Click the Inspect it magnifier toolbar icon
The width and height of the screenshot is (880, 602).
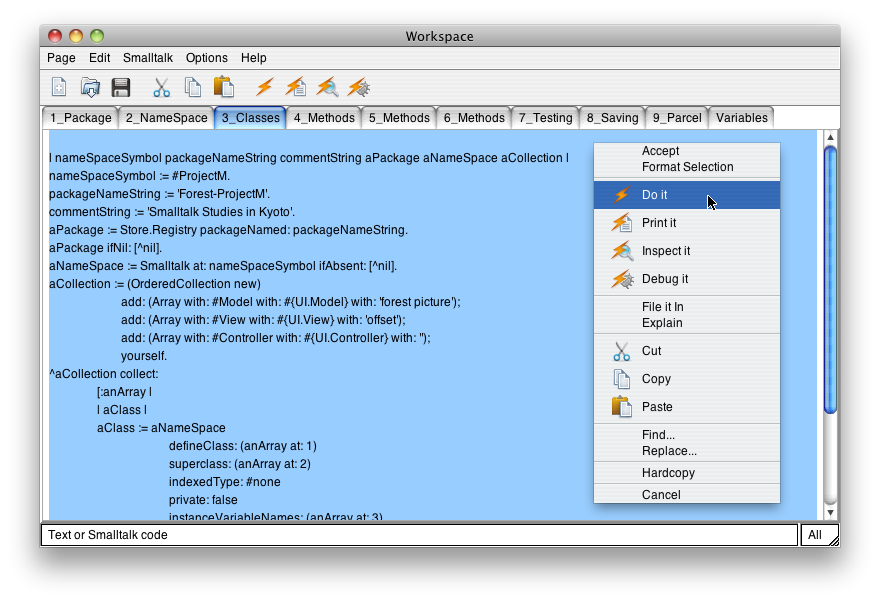(327, 88)
